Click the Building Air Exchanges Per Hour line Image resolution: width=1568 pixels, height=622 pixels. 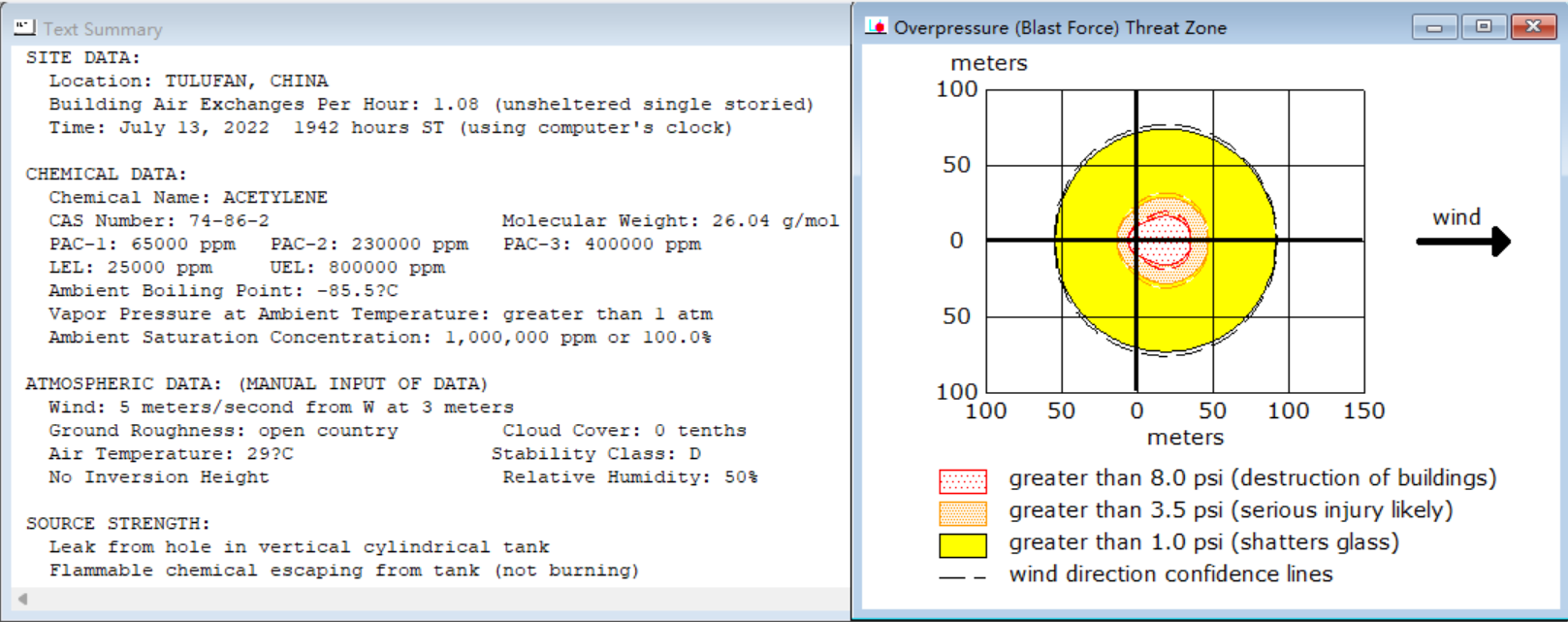click(432, 104)
